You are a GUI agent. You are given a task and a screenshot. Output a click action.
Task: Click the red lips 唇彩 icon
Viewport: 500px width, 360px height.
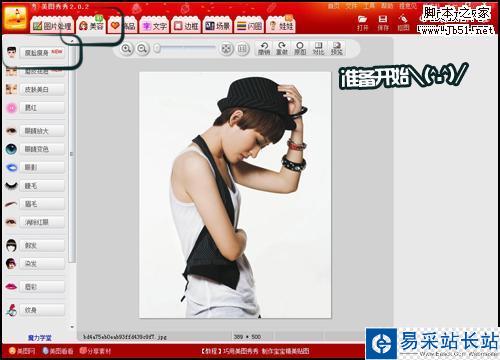pos(11,286)
